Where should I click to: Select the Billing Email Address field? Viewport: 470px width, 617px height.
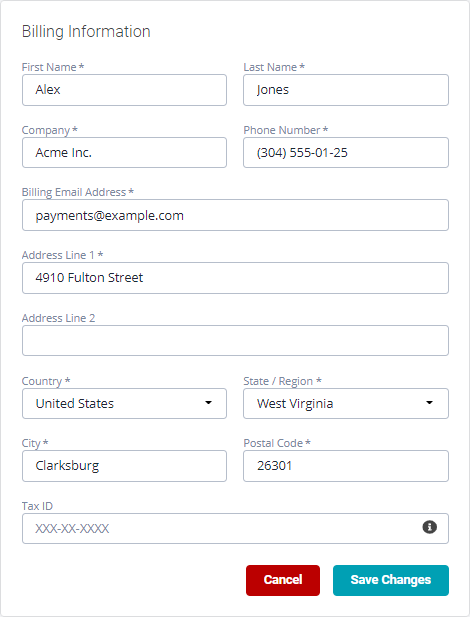(235, 215)
